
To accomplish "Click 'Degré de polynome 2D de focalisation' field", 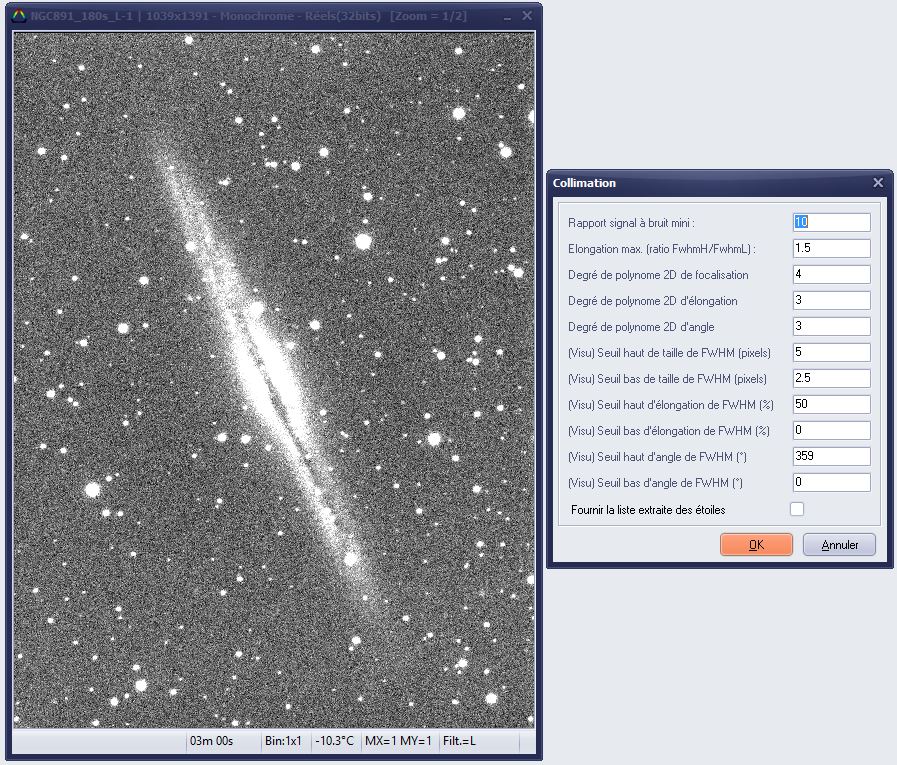I will 830,275.
